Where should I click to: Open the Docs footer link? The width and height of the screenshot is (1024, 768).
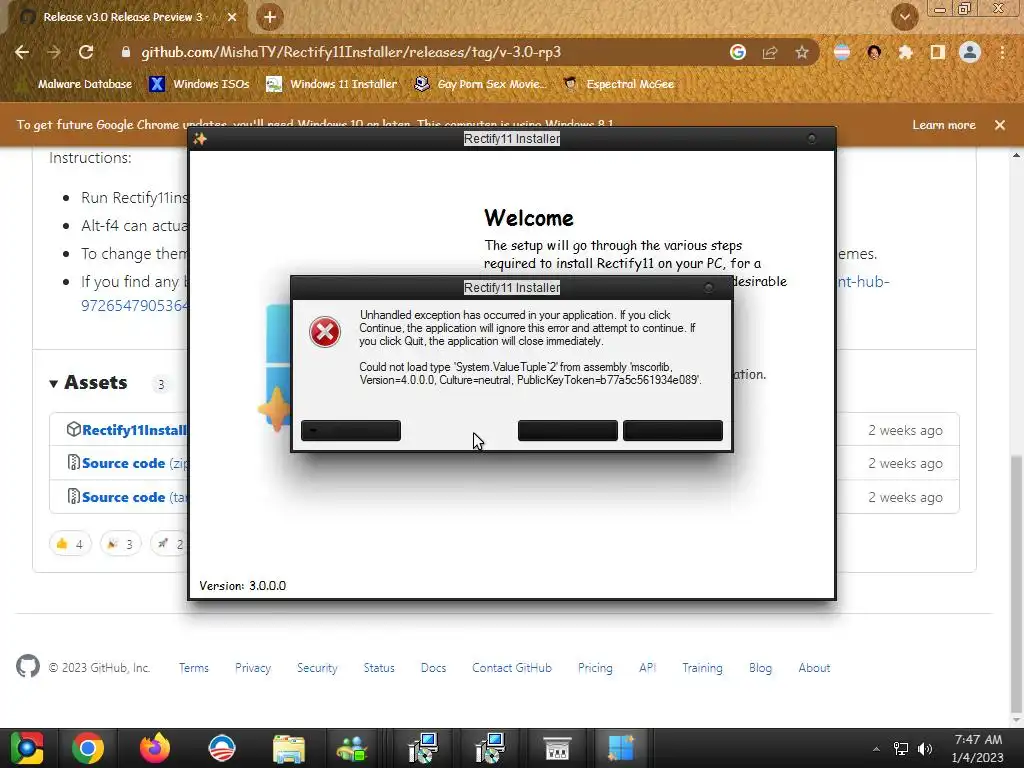(x=434, y=668)
